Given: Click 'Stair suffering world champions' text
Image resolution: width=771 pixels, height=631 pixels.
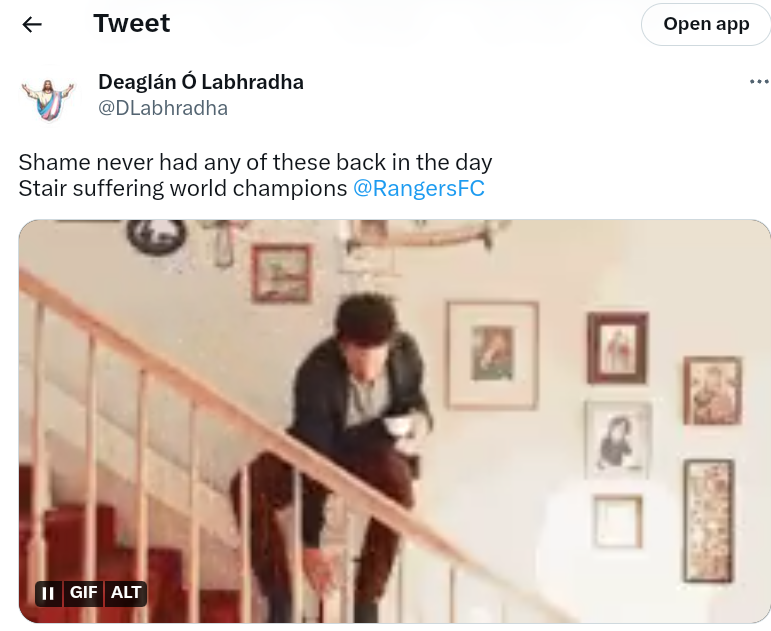Looking at the screenshot, I should (x=183, y=189).
